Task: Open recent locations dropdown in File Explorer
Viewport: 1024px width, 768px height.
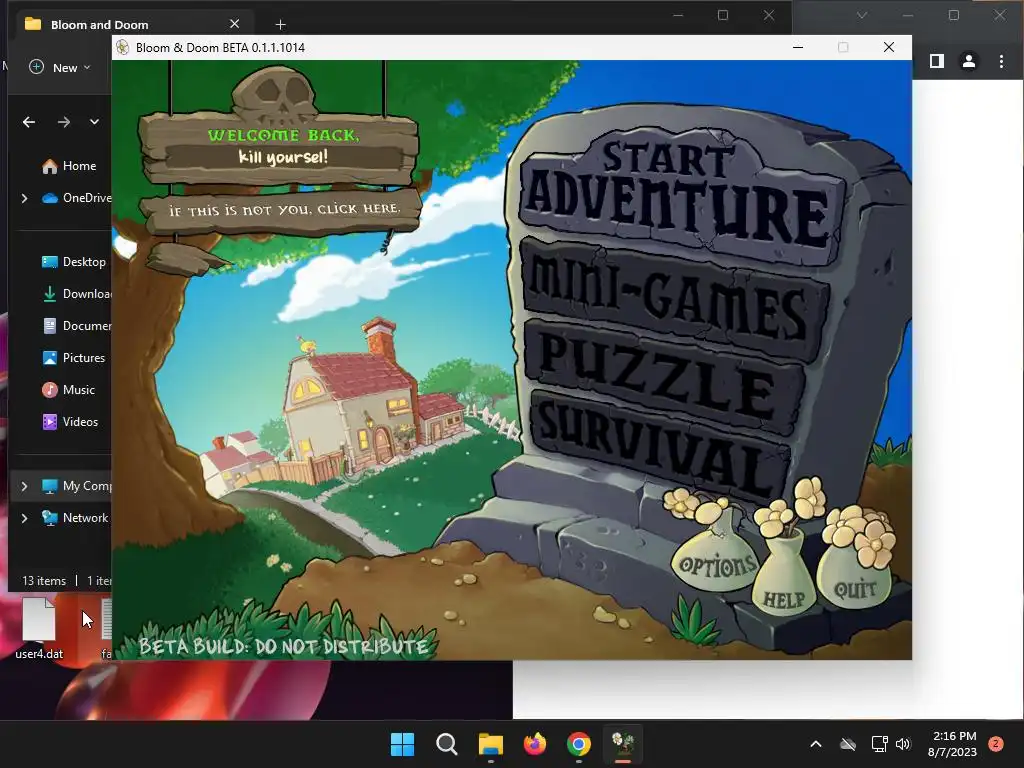Action: coord(95,122)
